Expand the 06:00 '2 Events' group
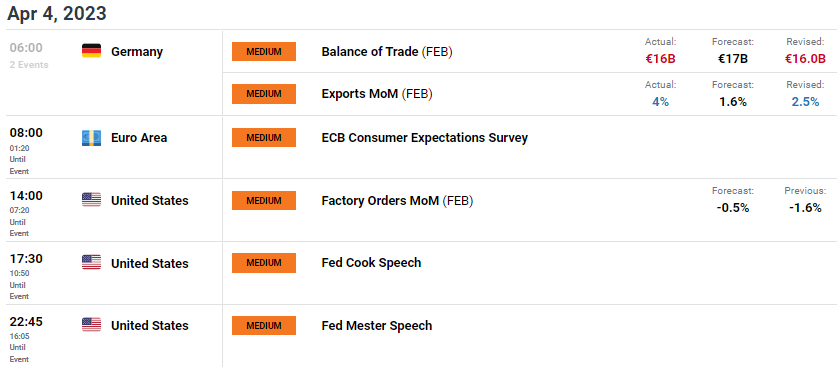Viewport: 837px width, 380px height. [x=29, y=65]
